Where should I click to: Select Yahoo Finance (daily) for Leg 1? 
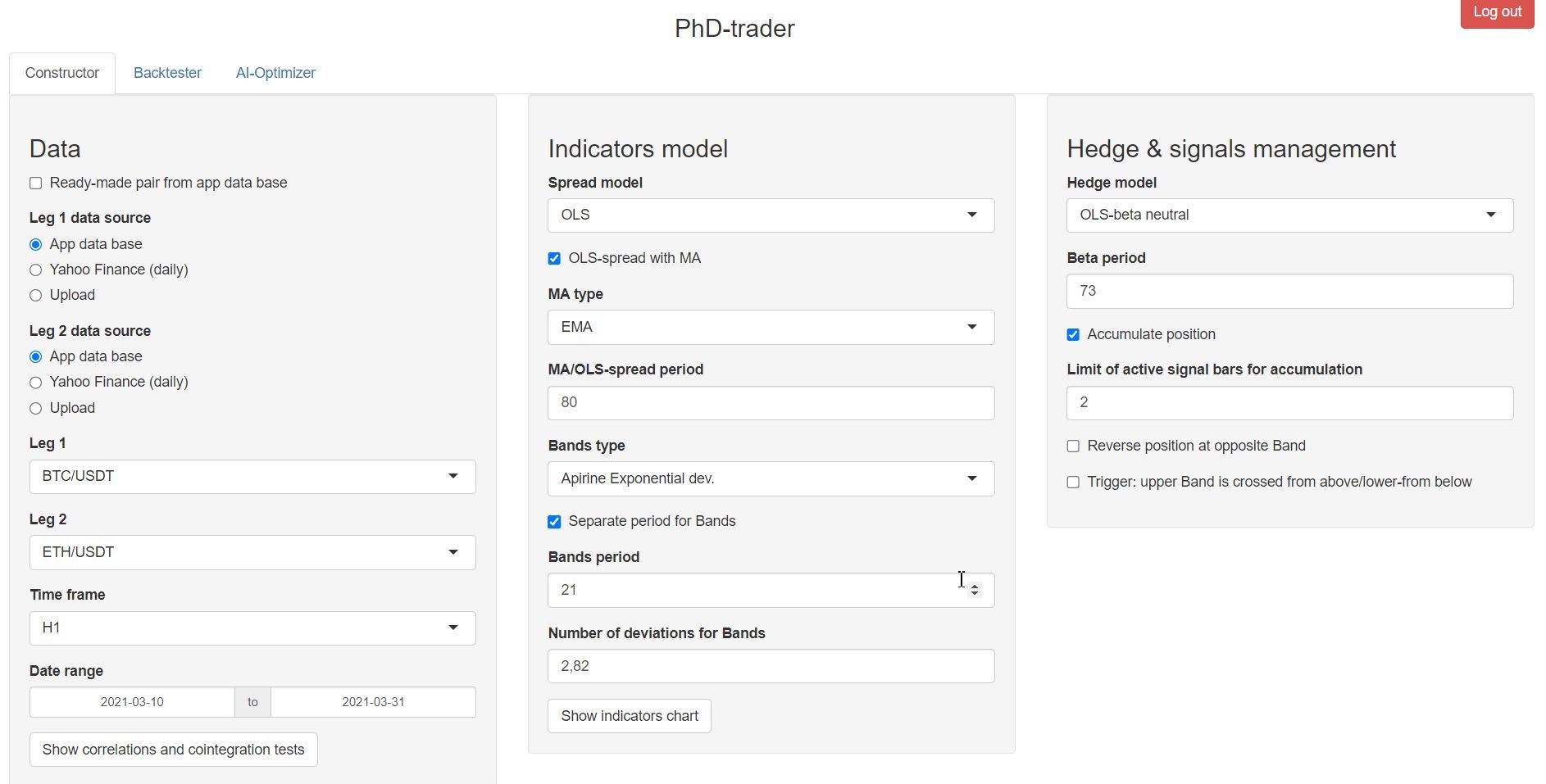point(36,270)
